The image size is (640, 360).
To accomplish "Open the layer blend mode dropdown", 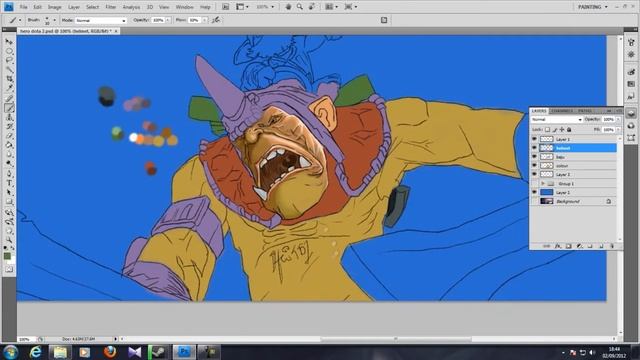I will (x=556, y=119).
